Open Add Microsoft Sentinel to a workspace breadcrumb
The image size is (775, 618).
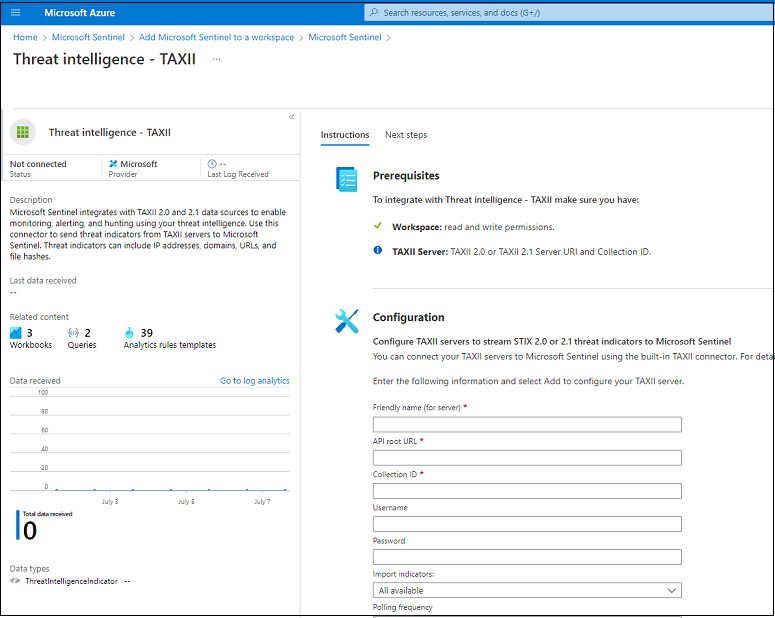pos(216,37)
